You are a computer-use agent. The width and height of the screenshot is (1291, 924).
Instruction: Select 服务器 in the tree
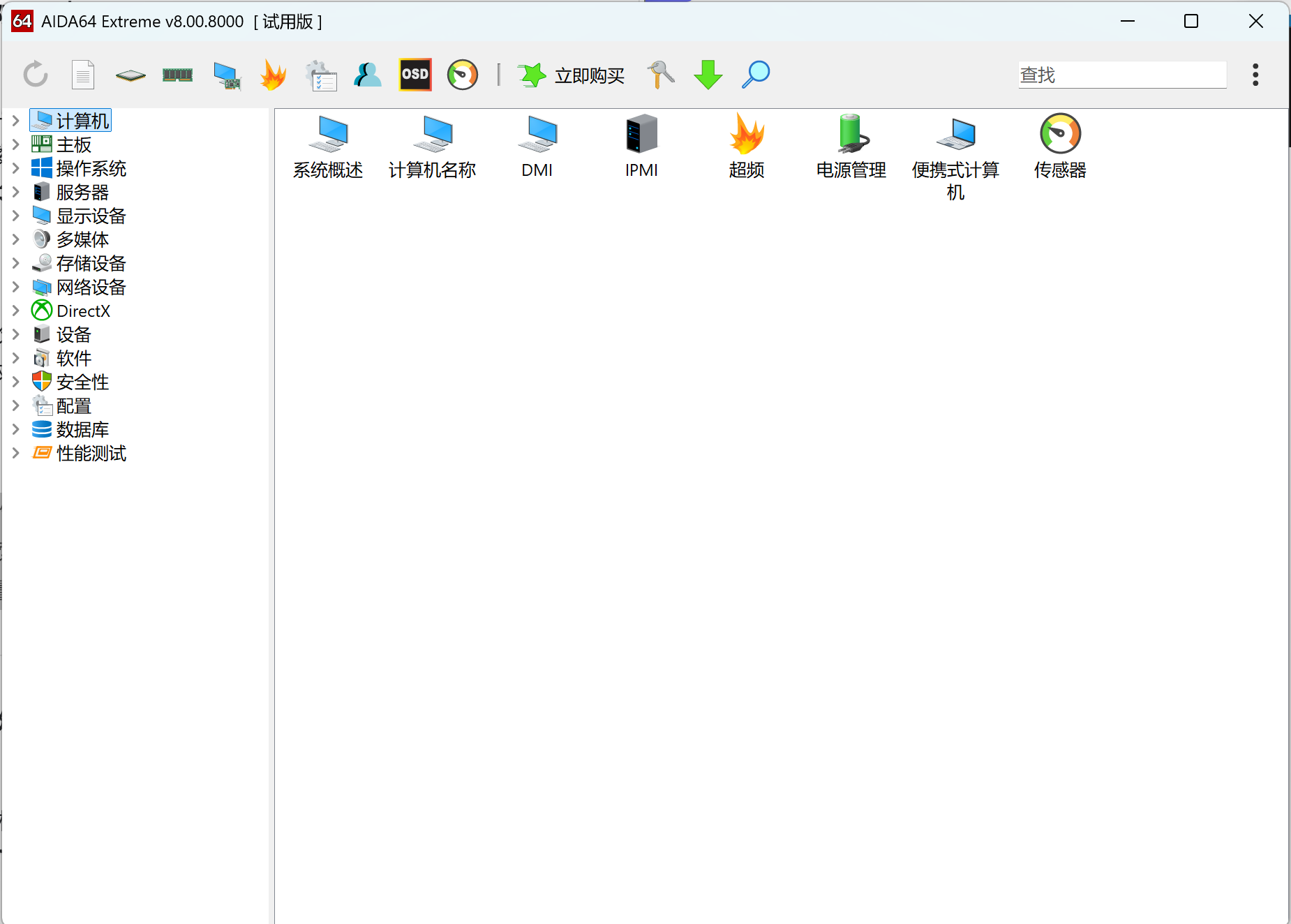coord(70,192)
